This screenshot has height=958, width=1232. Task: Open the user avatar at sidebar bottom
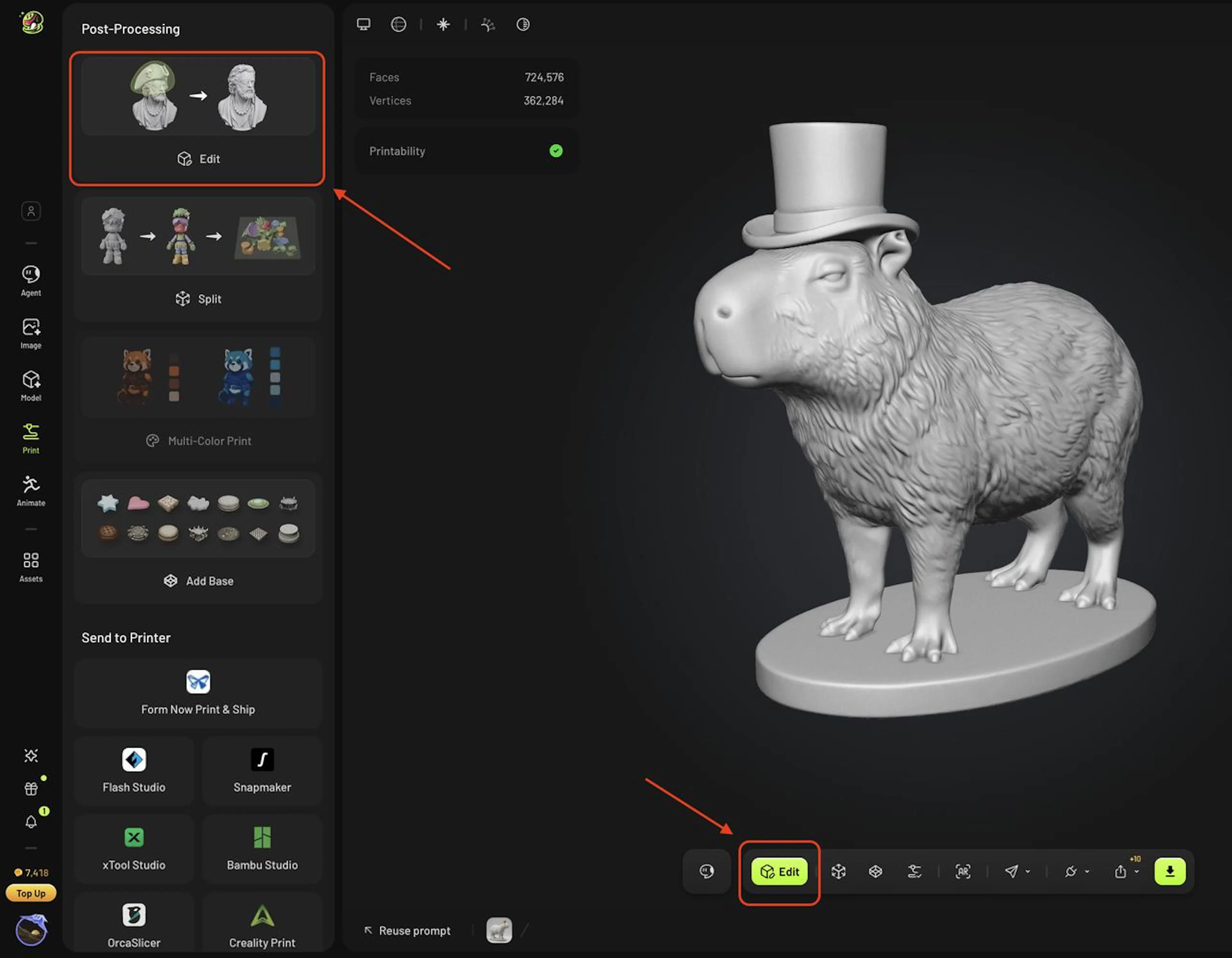point(31,930)
